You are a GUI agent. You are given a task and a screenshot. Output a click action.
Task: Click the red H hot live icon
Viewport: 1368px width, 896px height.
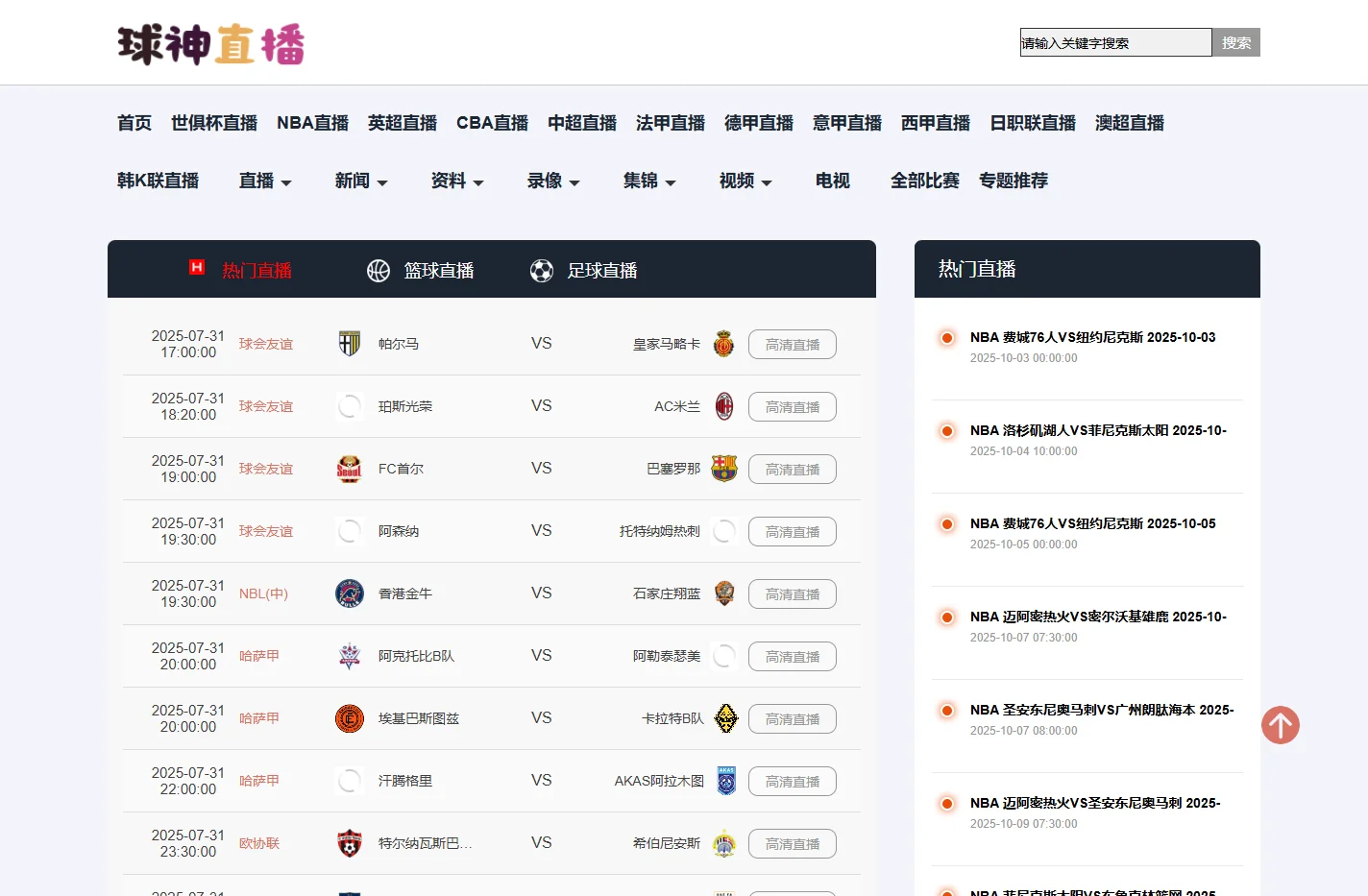pos(197,267)
